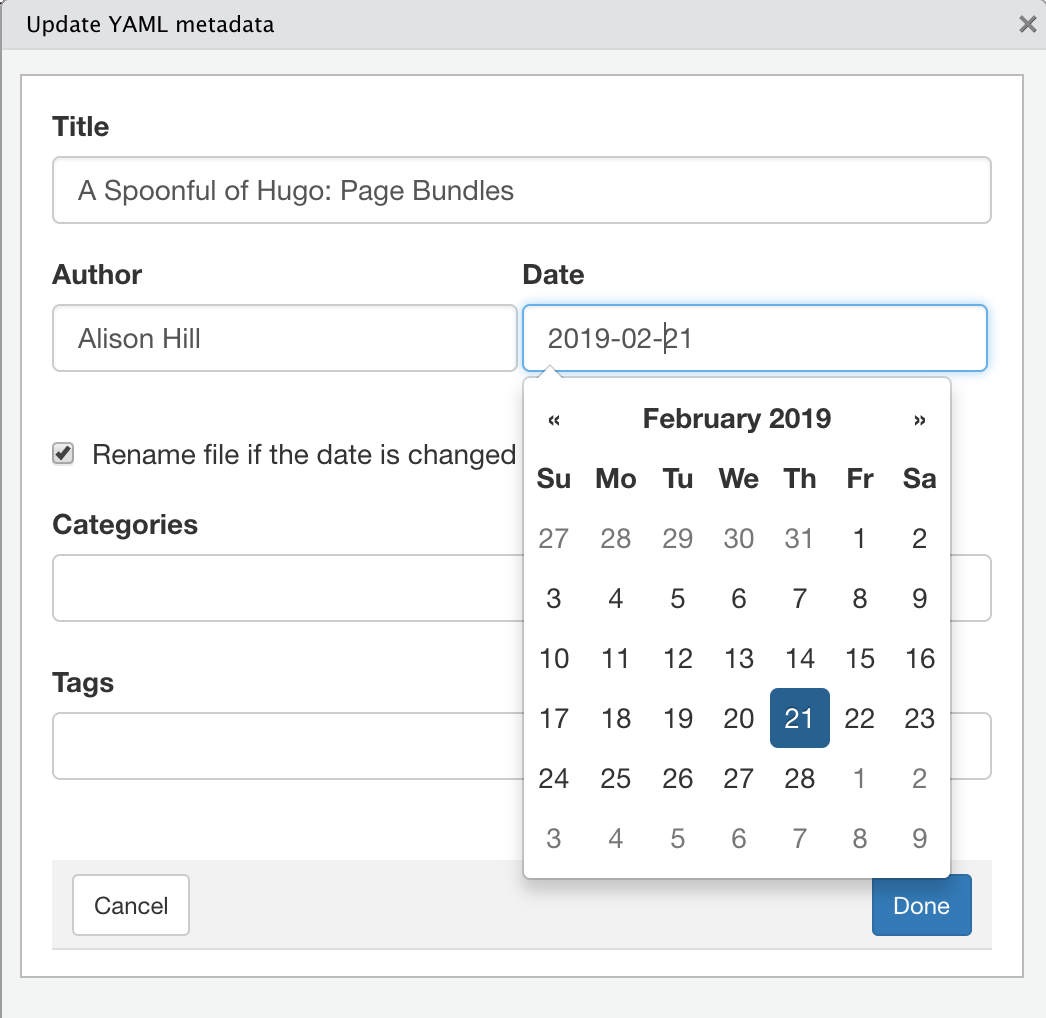Open the Tags selection box
The height and width of the screenshot is (1018, 1046).
point(287,746)
